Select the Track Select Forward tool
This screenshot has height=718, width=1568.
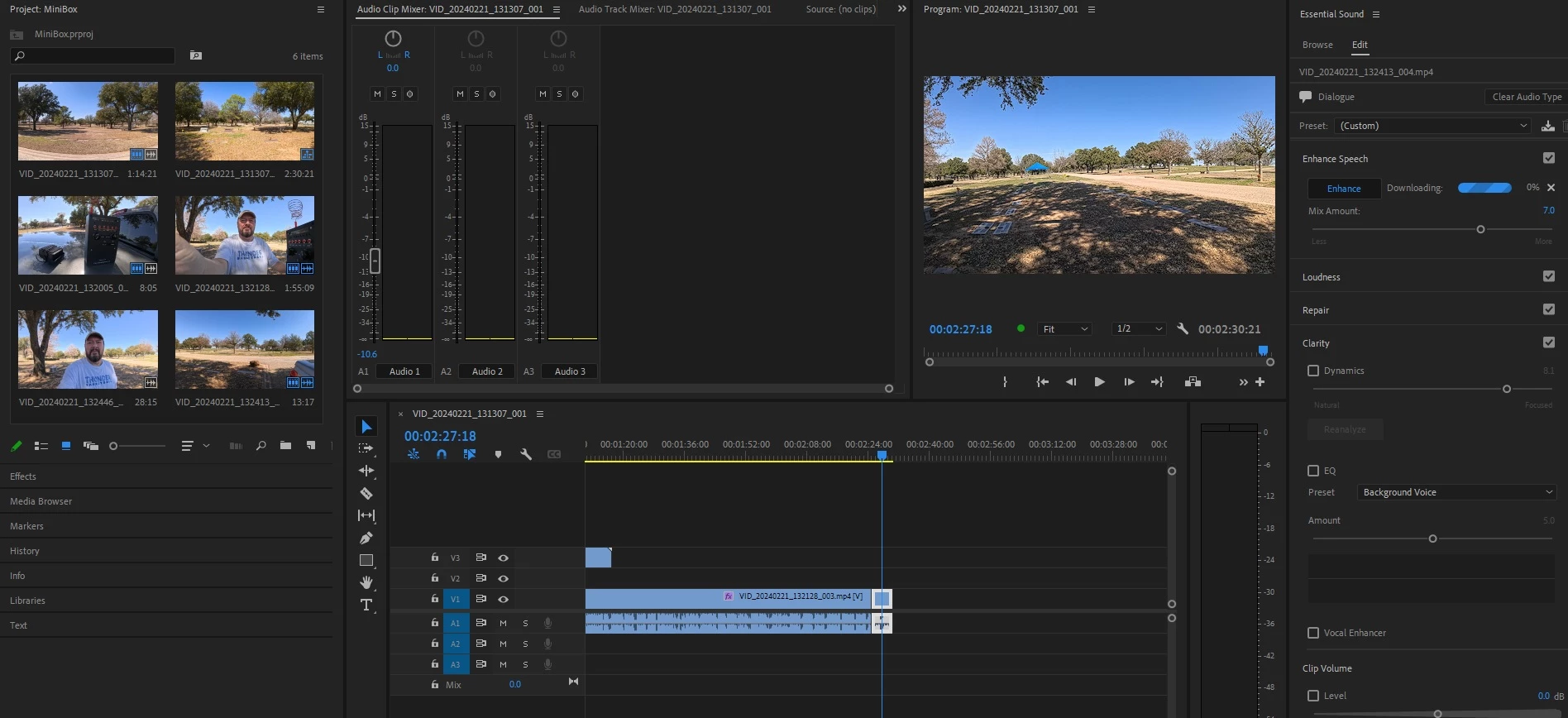pos(366,448)
